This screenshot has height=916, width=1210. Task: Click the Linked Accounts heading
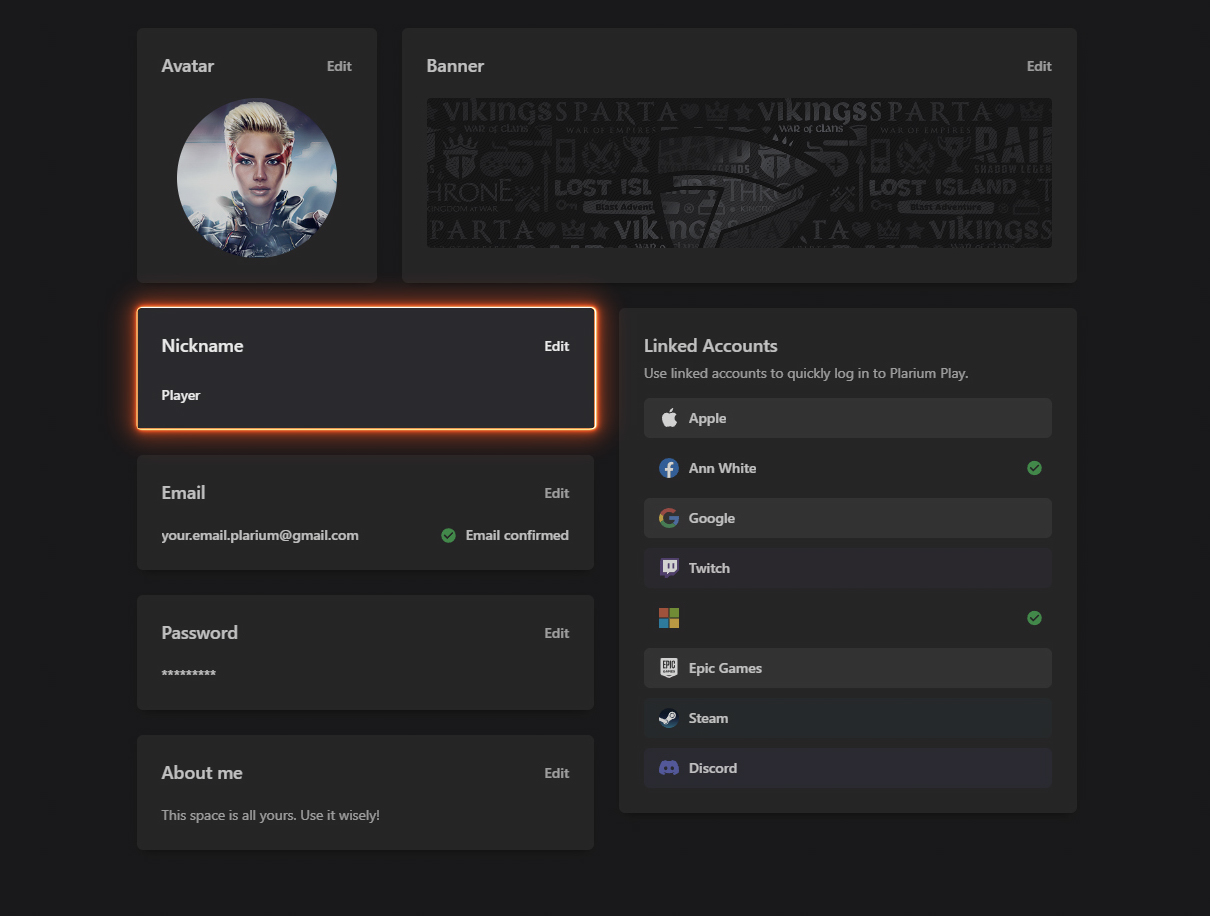coord(711,346)
